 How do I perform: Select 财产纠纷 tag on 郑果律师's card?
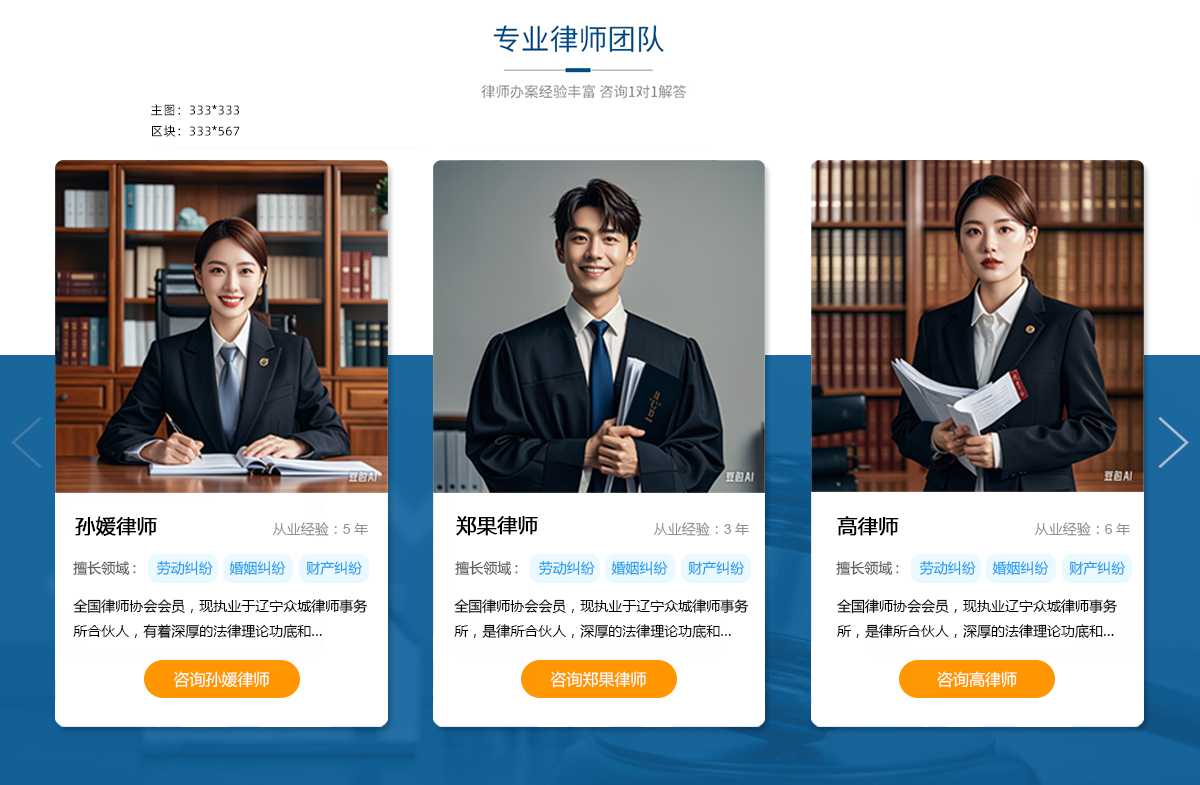click(716, 568)
